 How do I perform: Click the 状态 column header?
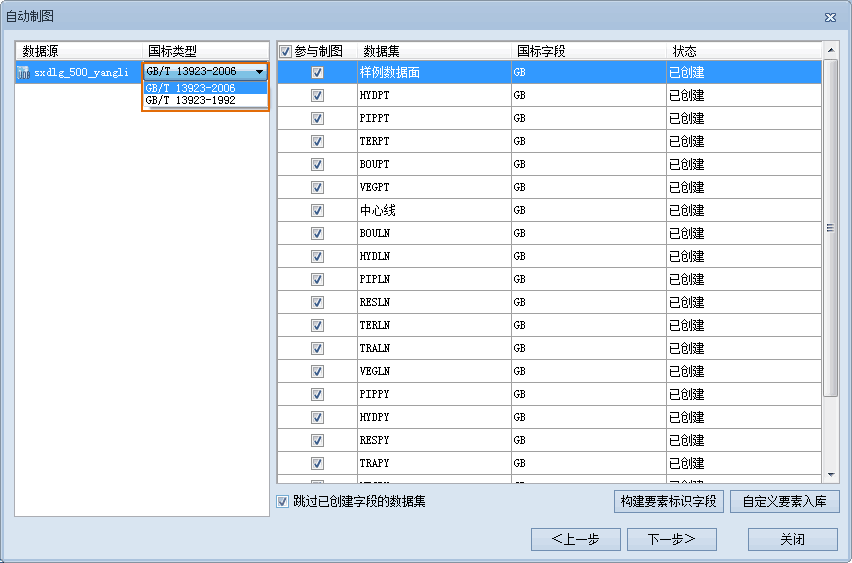pyautogui.click(x=684, y=52)
